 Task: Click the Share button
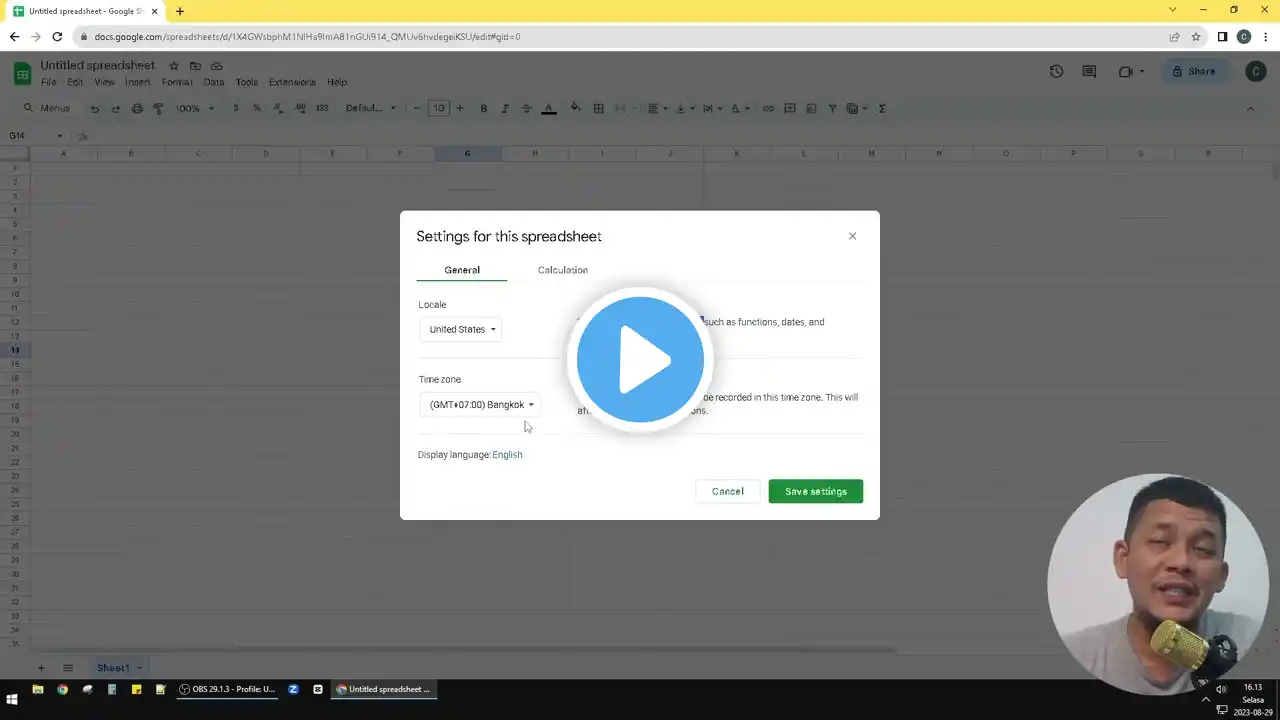(x=1193, y=71)
